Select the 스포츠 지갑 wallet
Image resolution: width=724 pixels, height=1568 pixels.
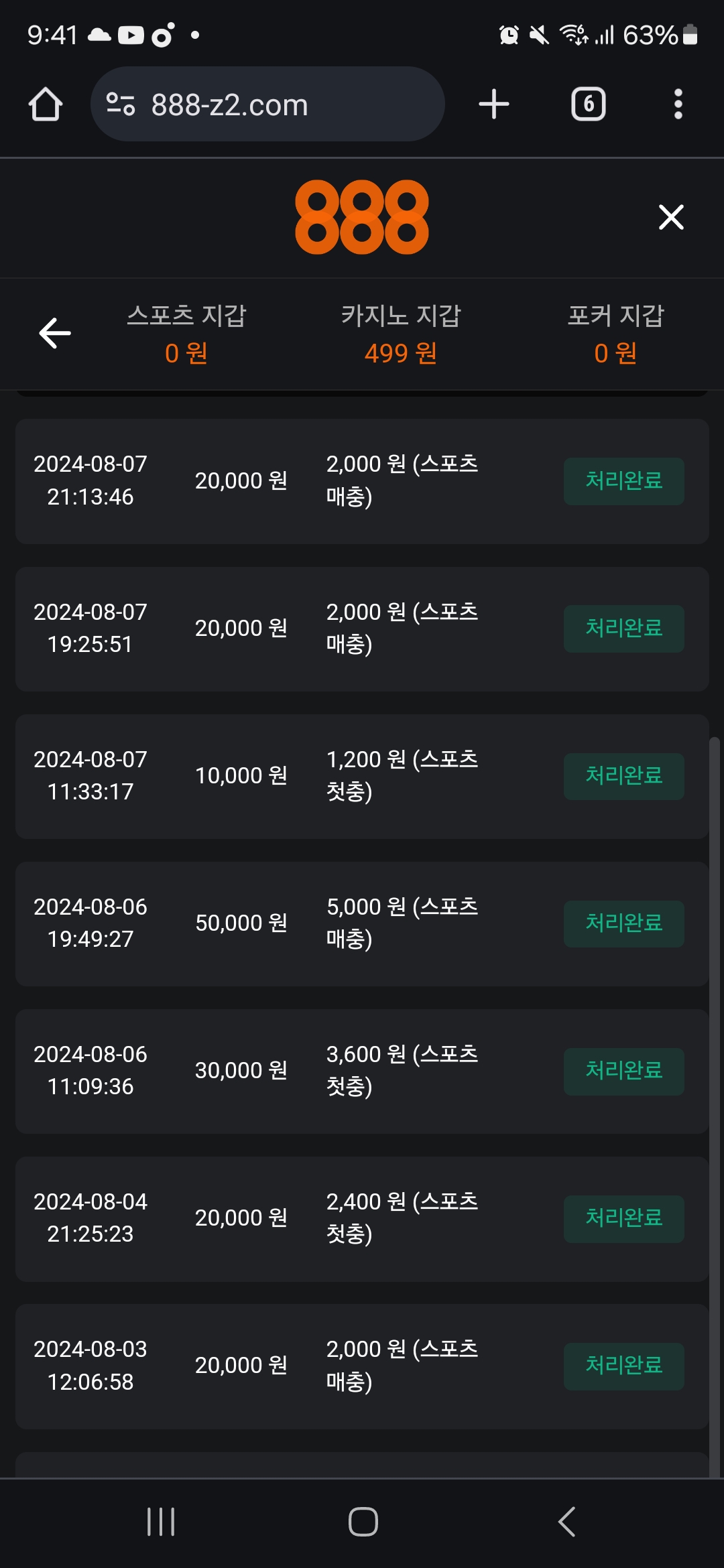point(186,334)
